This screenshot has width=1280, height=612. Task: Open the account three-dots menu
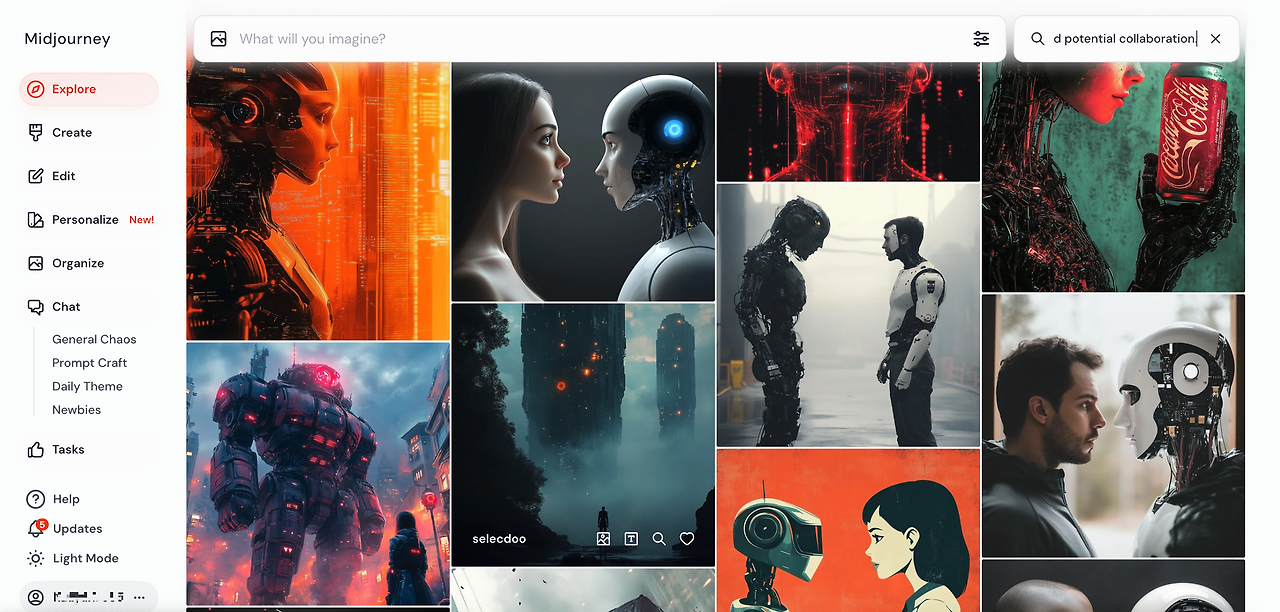click(x=140, y=597)
